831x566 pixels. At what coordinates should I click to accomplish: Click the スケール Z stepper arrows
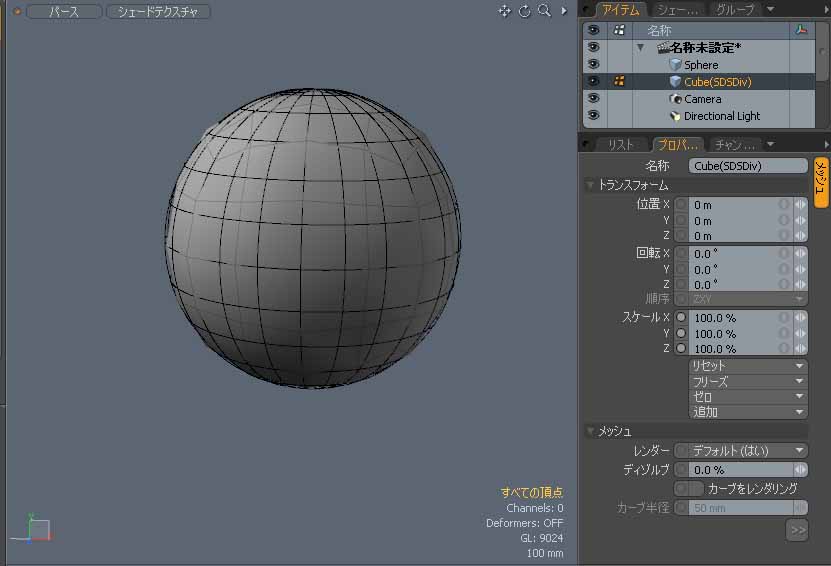pyautogui.click(x=800, y=349)
